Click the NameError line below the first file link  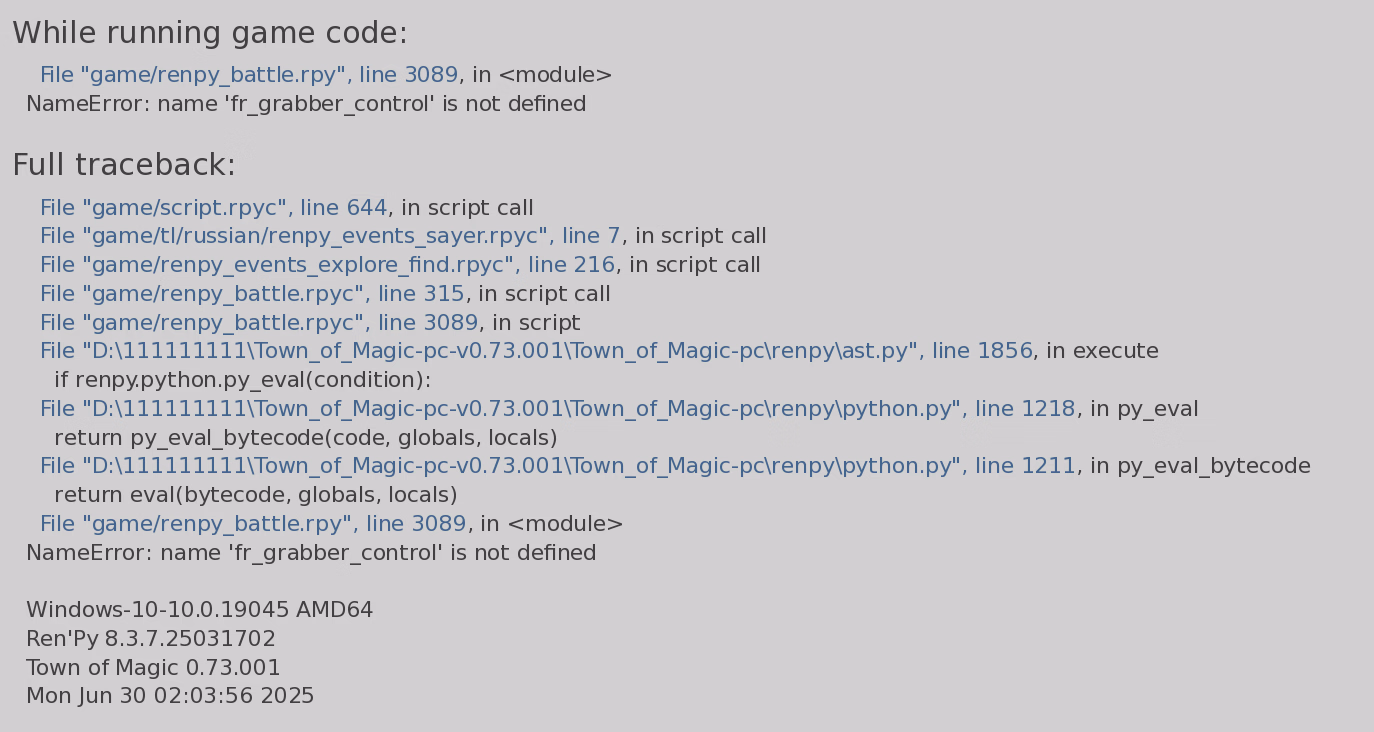(x=306, y=104)
